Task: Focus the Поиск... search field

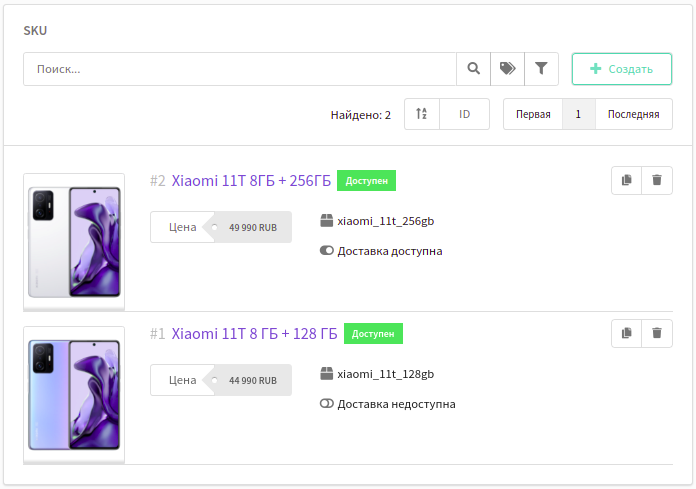Action: (x=240, y=69)
